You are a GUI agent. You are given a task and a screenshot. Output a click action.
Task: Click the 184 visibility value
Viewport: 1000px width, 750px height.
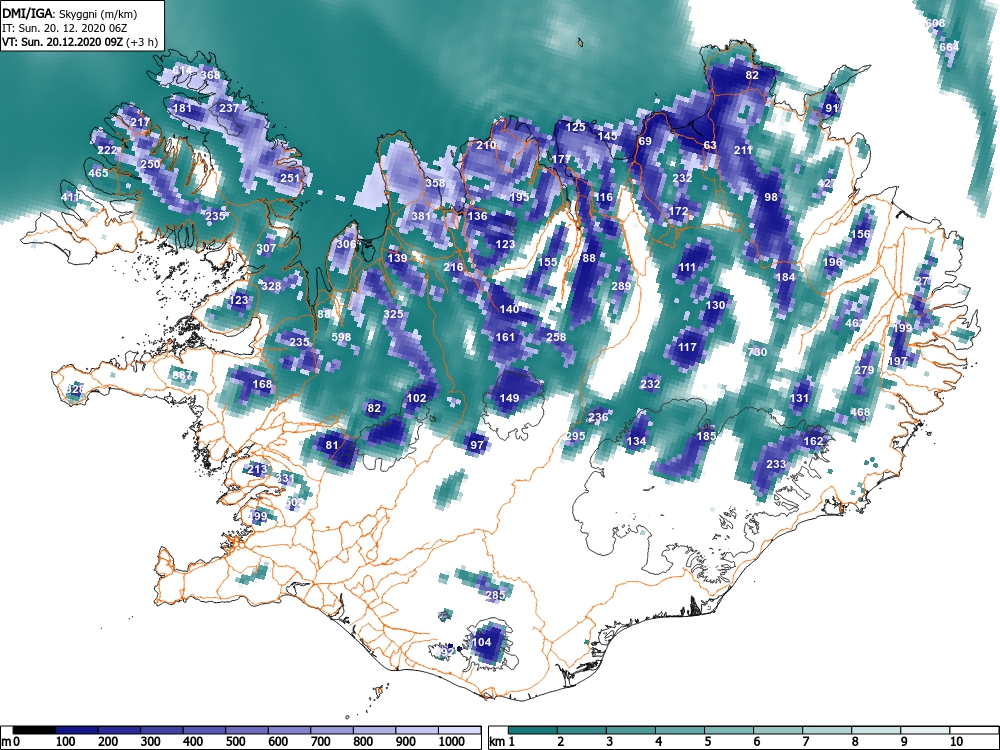[x=785, y=277]
